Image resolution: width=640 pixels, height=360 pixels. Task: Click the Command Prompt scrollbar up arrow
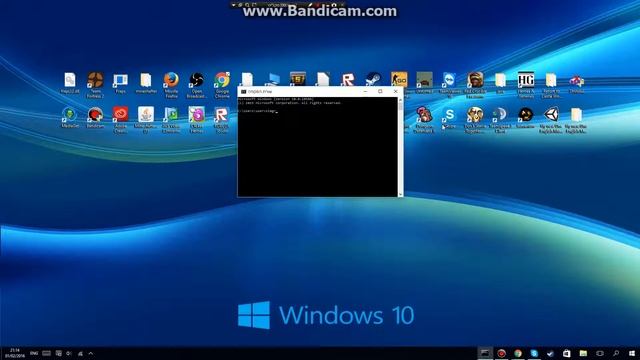400,99
